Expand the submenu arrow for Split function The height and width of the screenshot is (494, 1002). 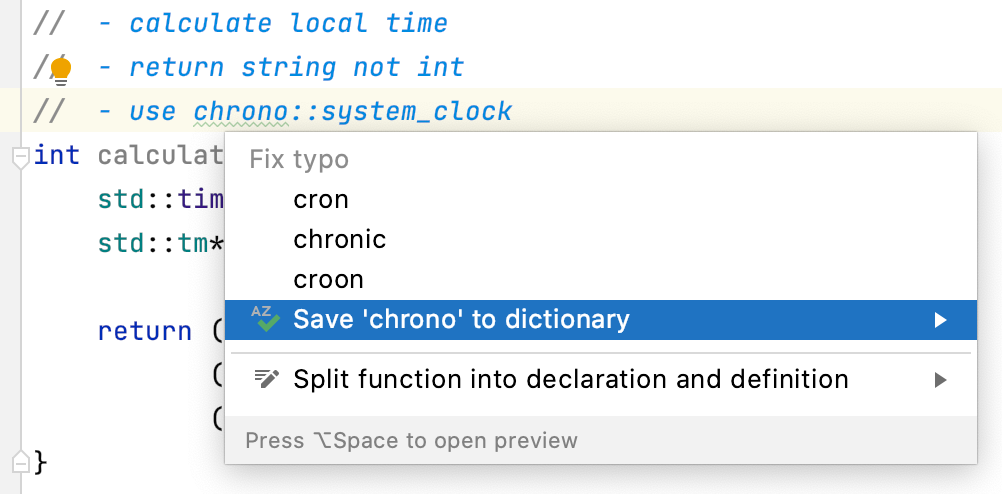pyautogui.click(x=940, y=380)
